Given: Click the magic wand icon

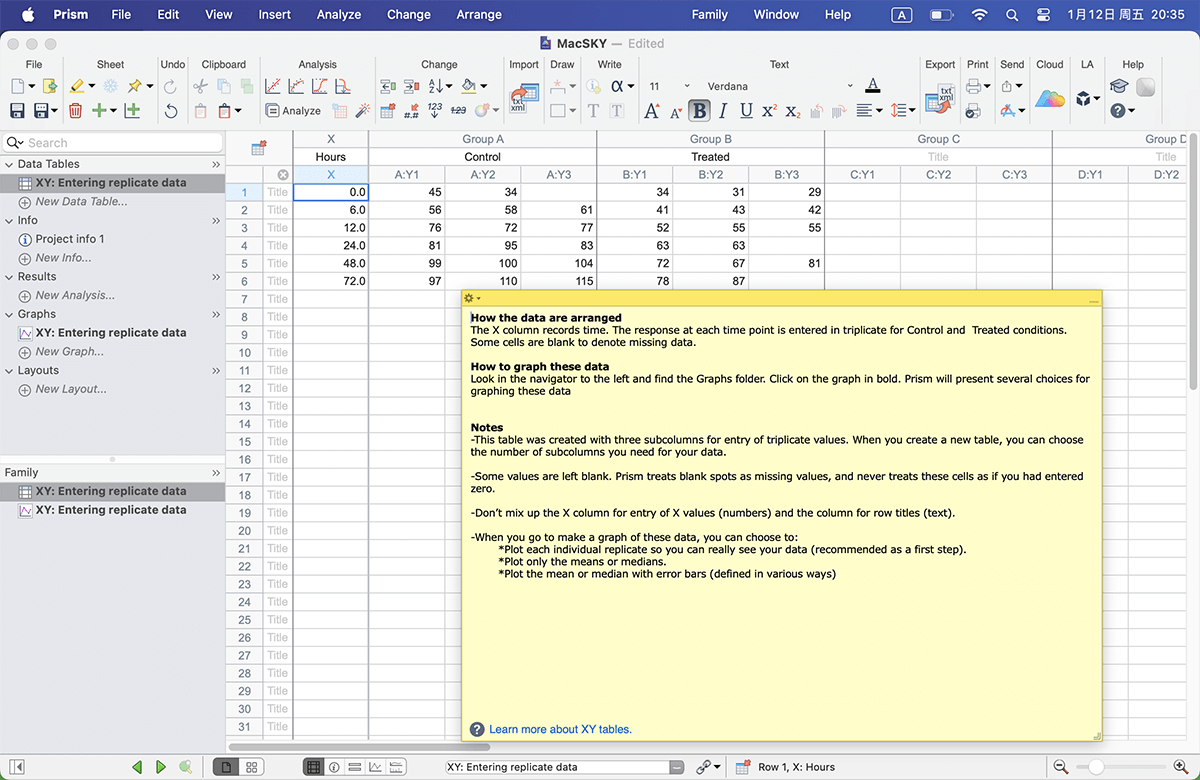Looking at the screenshot, I should 362,111.
